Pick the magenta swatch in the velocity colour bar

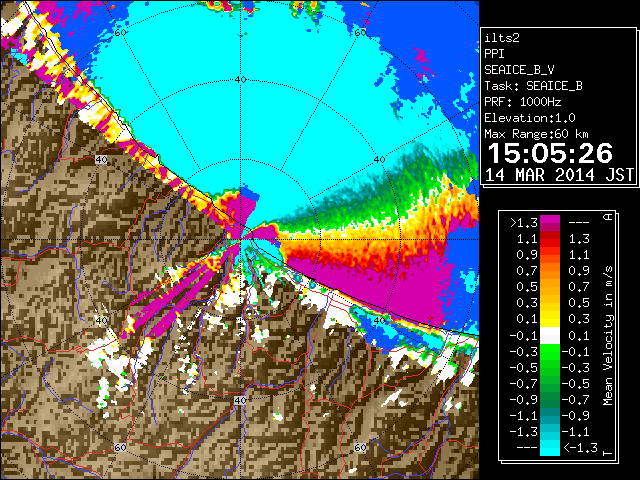[550, 220]
